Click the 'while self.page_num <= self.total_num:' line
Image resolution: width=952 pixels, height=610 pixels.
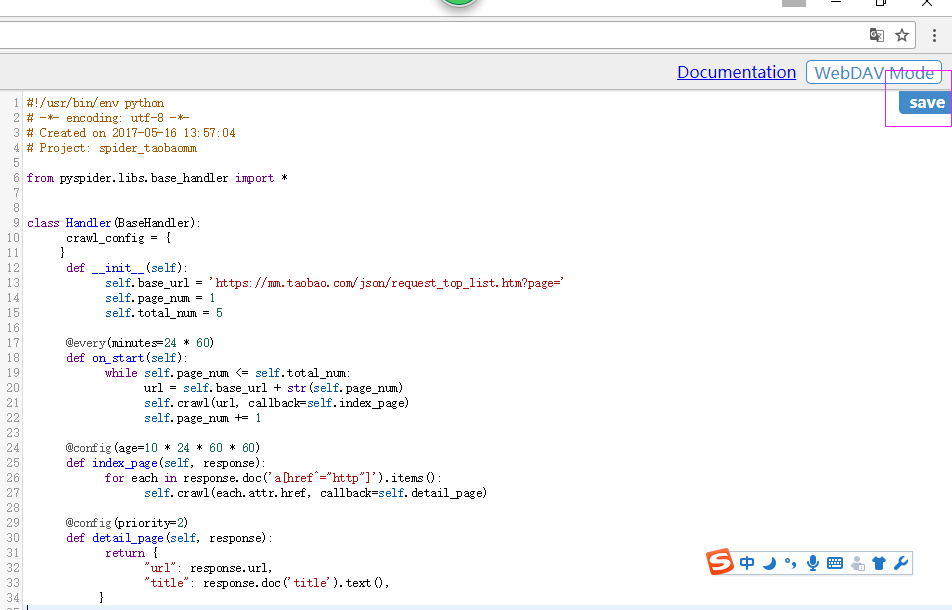tap(228, 373)
